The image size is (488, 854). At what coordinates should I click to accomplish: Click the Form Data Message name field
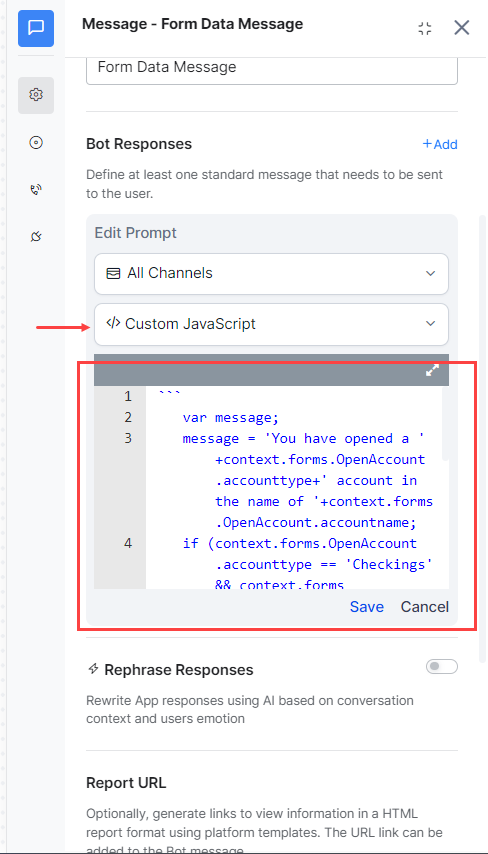pos(272,69)
